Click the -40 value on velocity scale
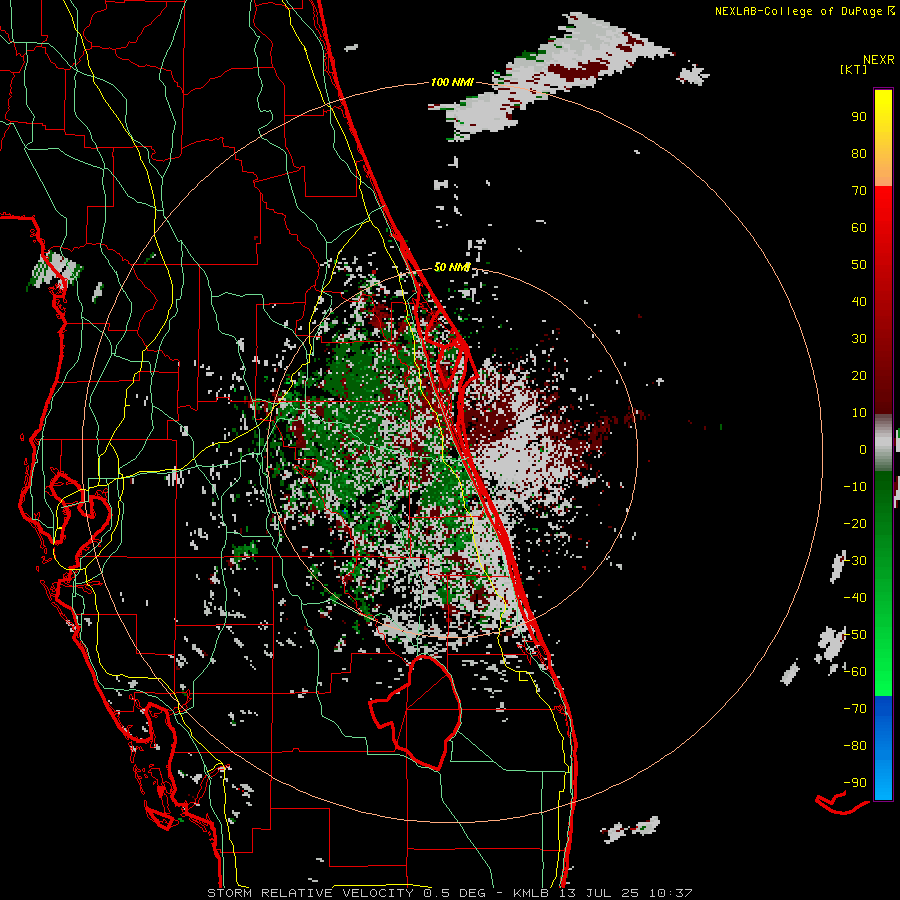 point(855,598)
